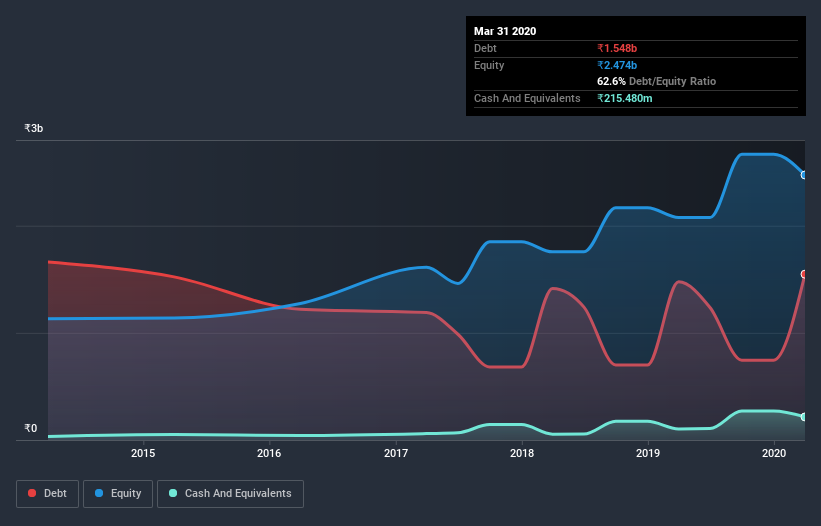Viewport: 821px width, 526px height.
Task: Click the Cash And Equivalents tooltip label
Action: 527,98
